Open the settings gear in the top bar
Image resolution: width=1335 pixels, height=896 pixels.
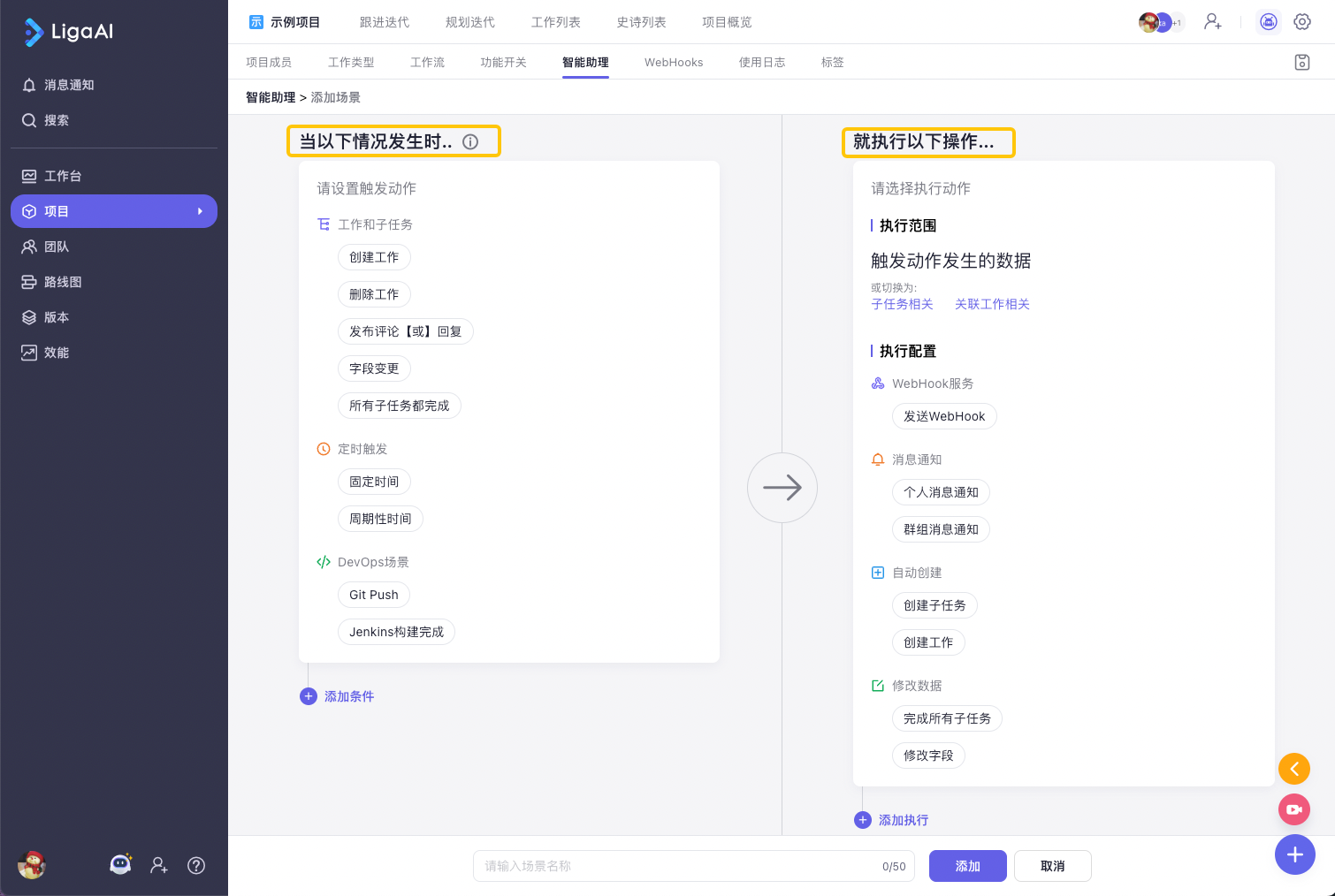1301,21
